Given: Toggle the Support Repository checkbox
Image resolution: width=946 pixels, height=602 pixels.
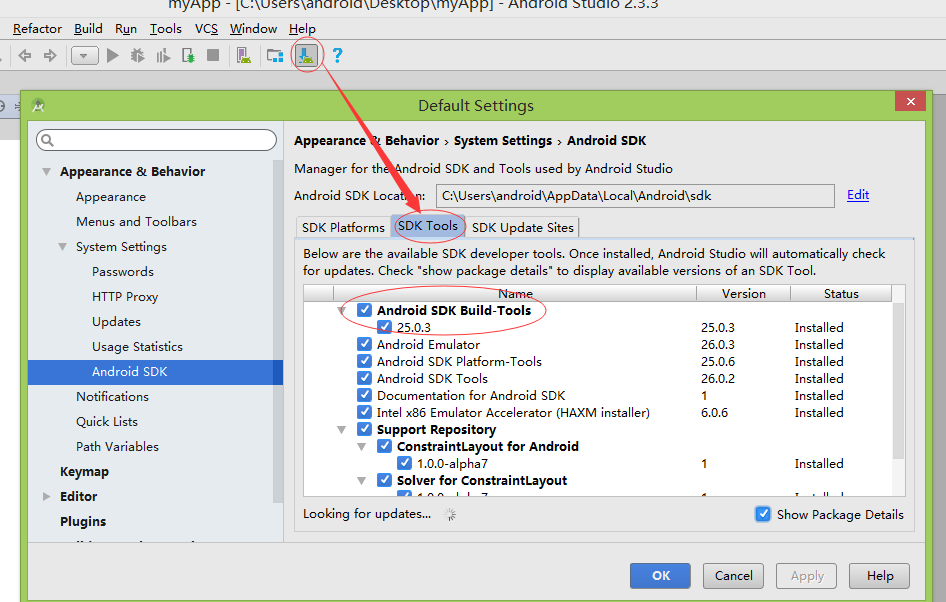Looking at the screenshot, I should 364,429.
